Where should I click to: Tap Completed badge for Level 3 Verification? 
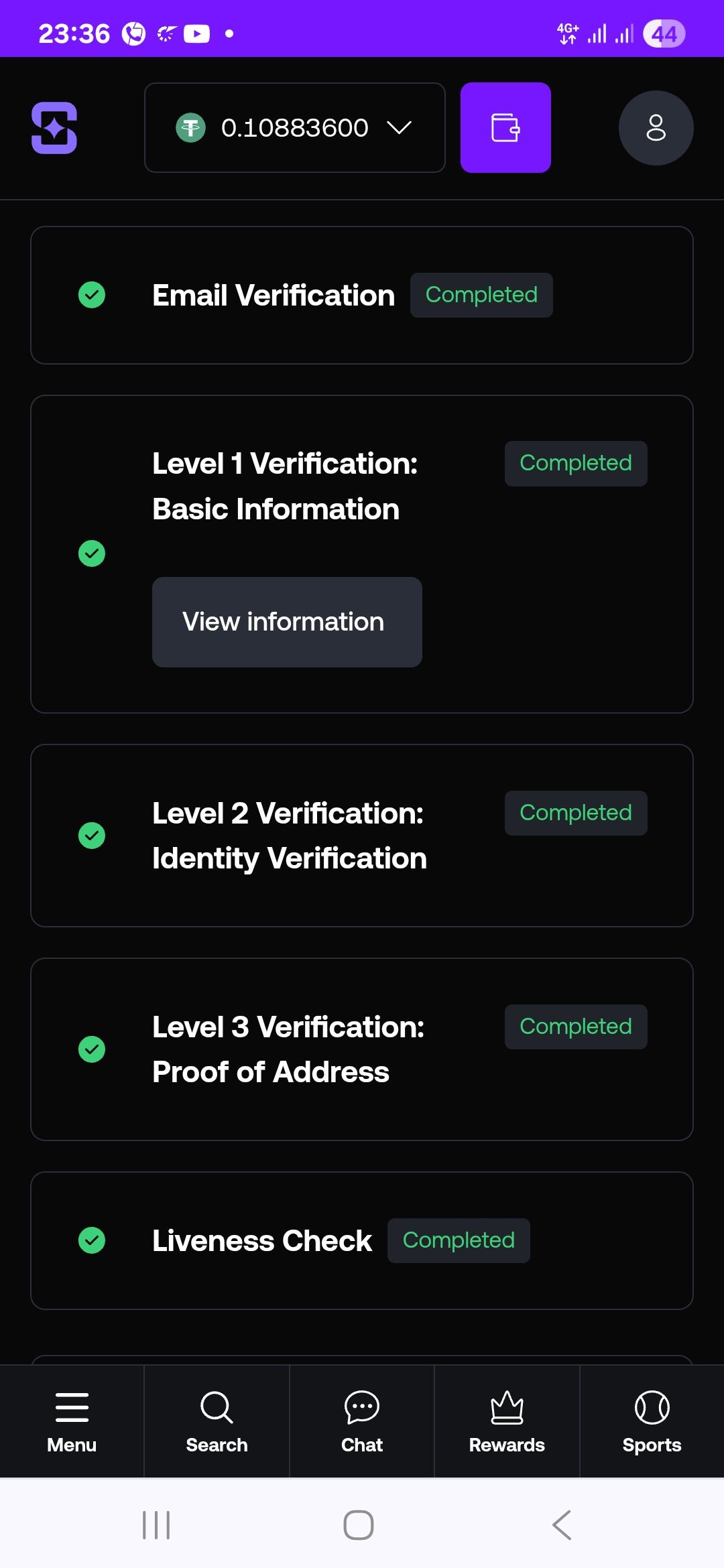pyautogui.click(x=576, y=1027)
